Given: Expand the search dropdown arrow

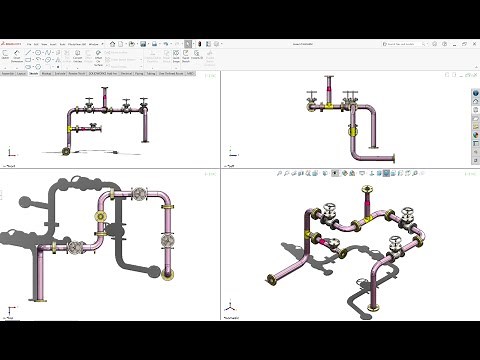Looking at the screenshot, I should (427, 44).
